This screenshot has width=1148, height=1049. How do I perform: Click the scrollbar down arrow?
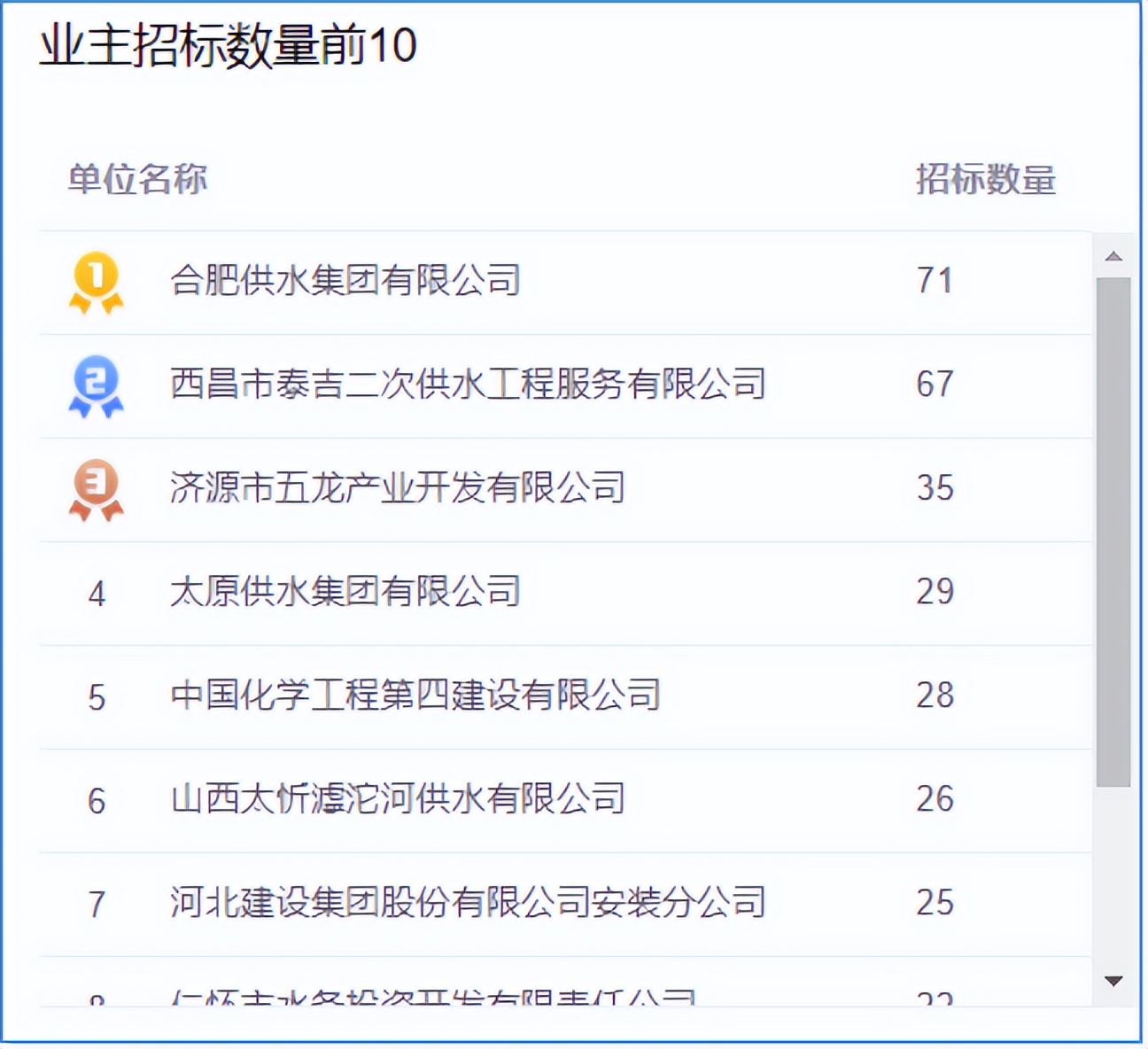(1114, 982)
